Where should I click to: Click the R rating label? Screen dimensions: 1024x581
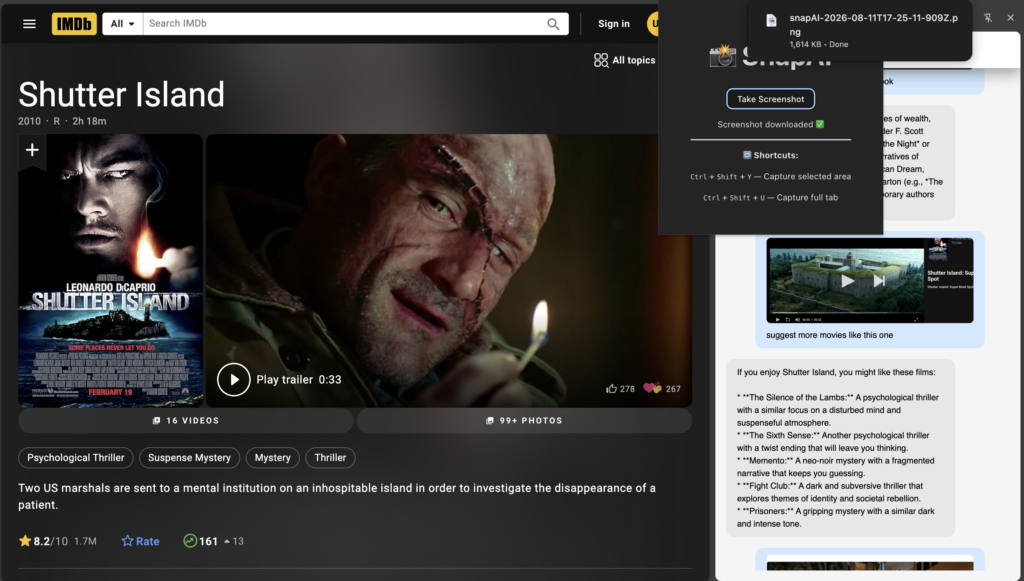coord(57,121)
